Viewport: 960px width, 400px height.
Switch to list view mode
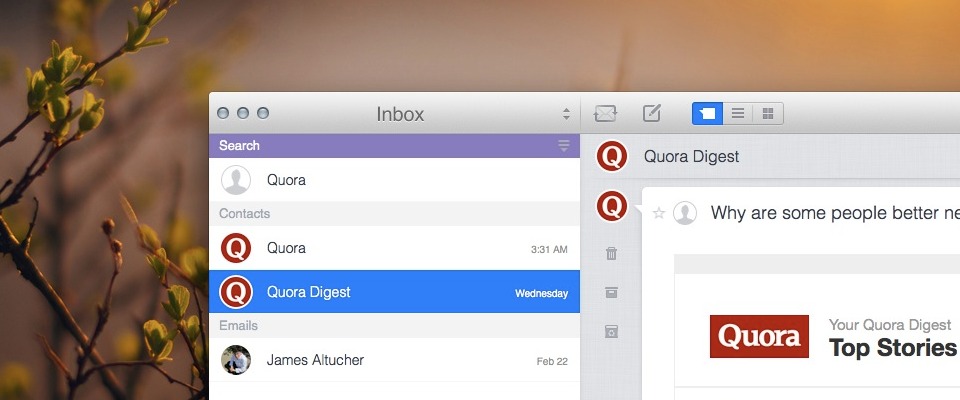point(738,114)
